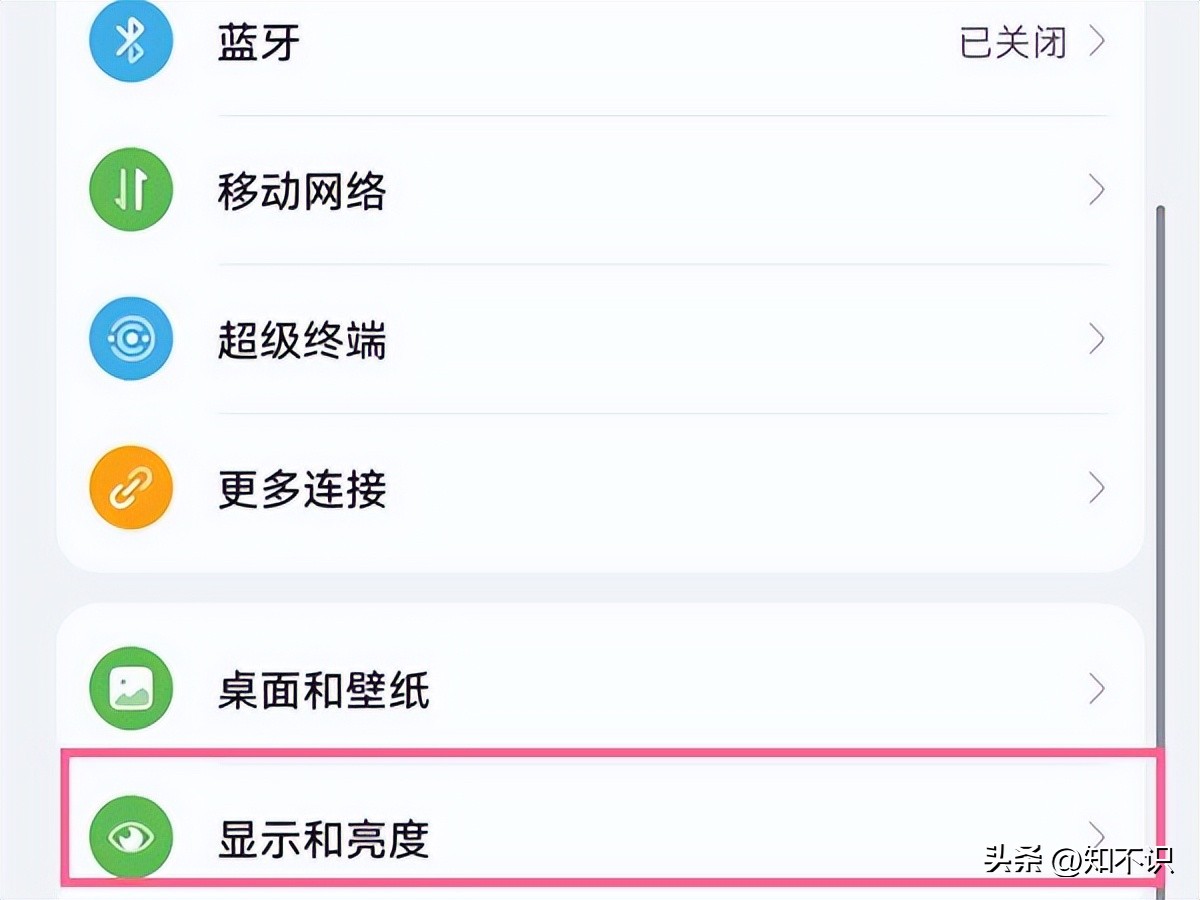
Task: Expand the Bluetooth row chevron arrow
Action: [1097, 42]
